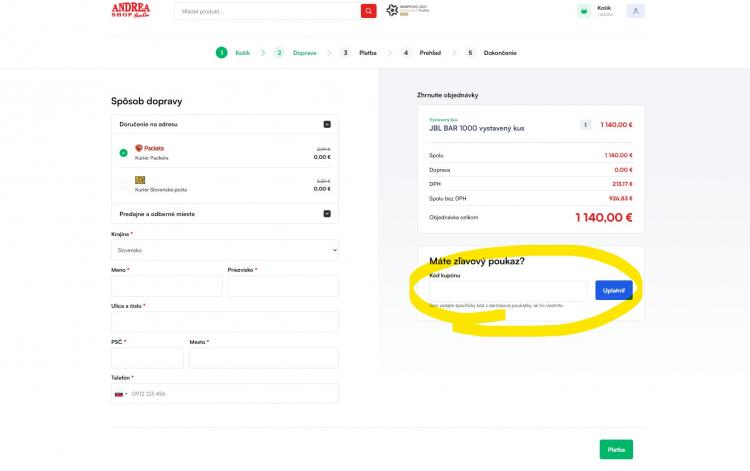Click quantity badge next to JBL BAR 1000
This screenshot has width=750, height=471.
585,125
